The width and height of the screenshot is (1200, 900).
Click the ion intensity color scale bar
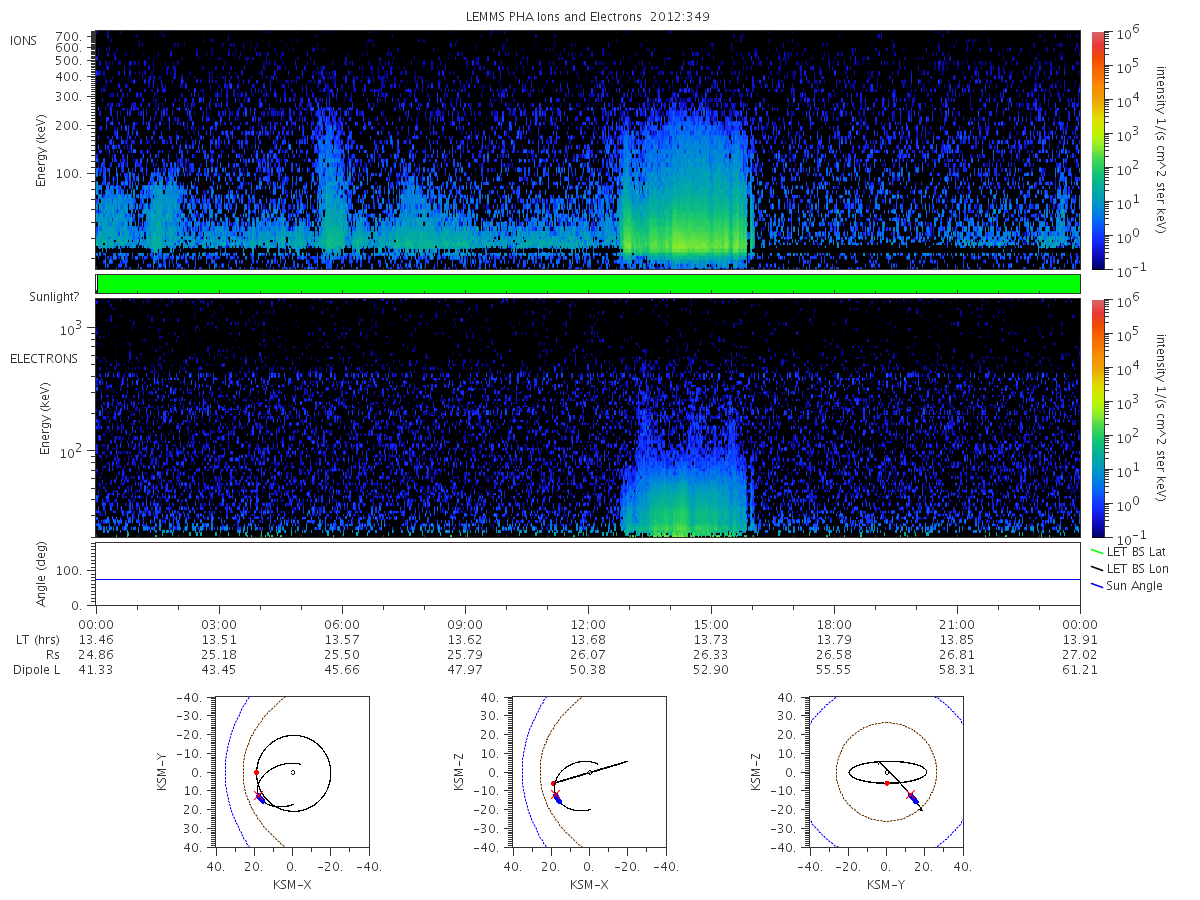(x=1098, y=150)
